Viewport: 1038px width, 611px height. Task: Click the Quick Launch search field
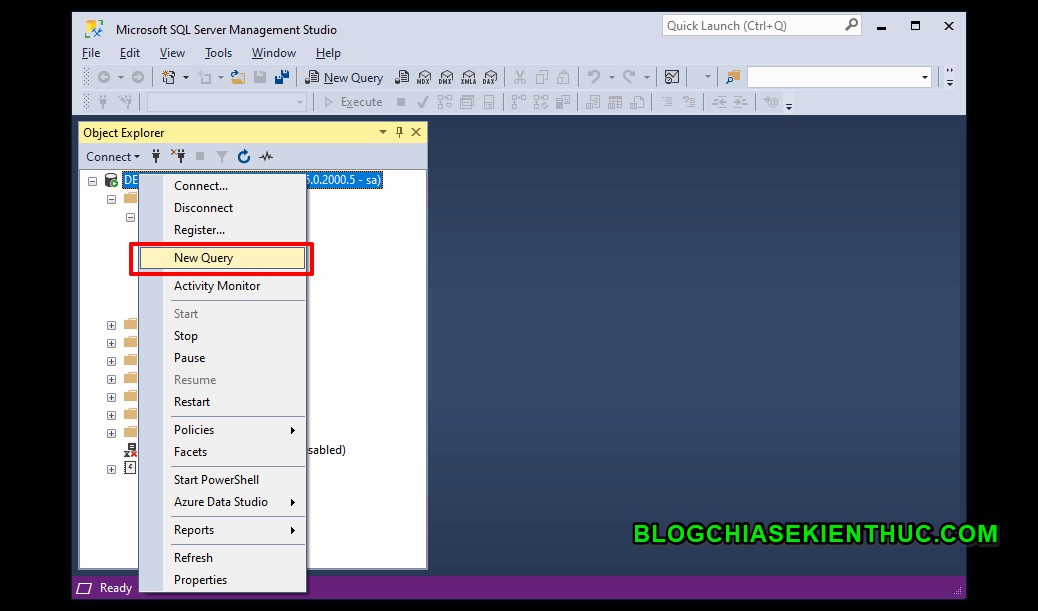(761, 26)
